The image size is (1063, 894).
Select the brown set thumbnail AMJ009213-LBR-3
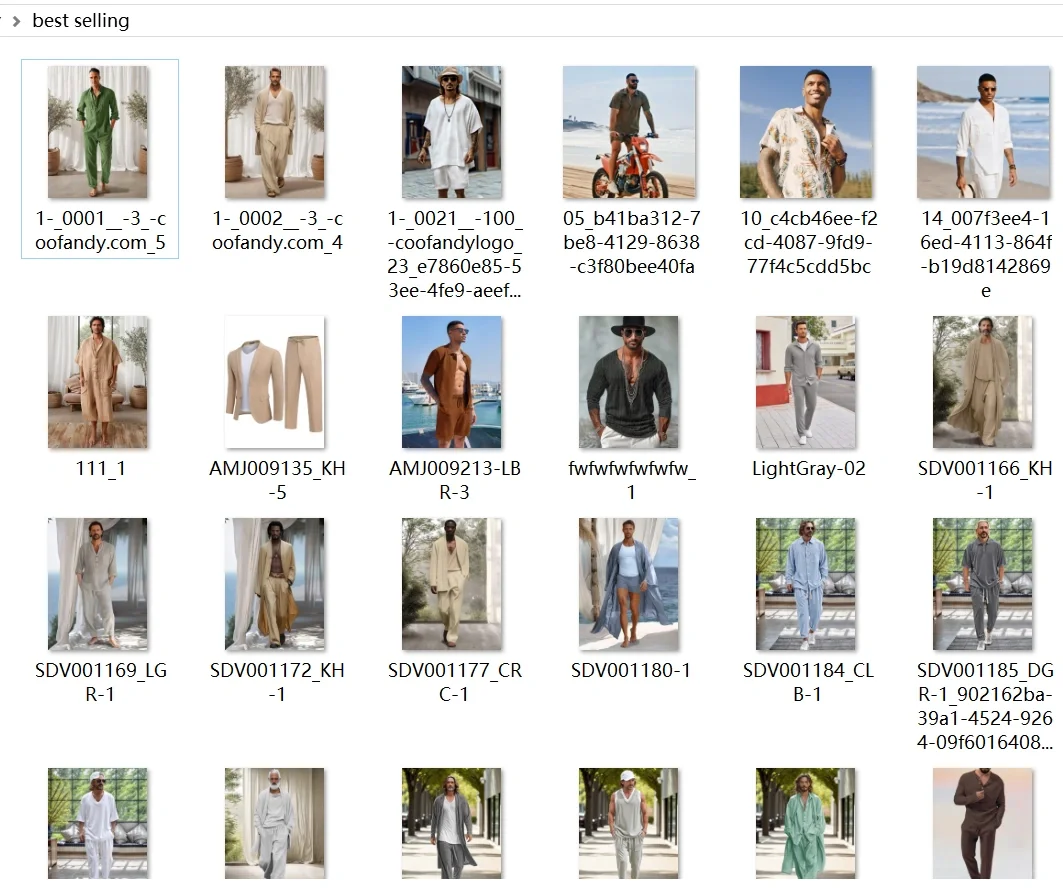[452, 382]
